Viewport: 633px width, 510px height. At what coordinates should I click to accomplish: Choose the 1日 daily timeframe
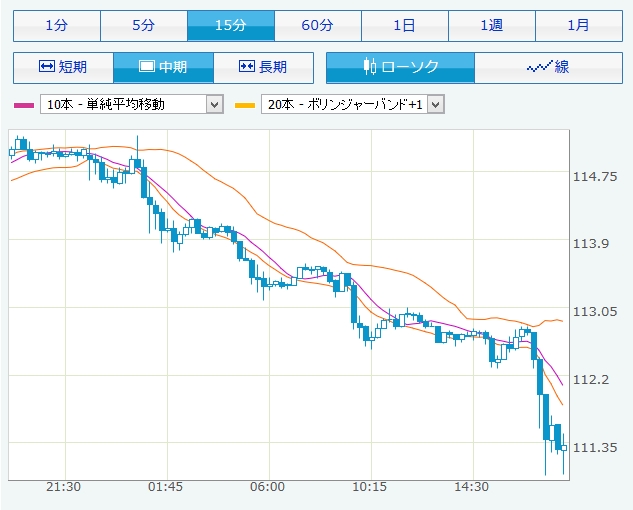coord(405,26)
